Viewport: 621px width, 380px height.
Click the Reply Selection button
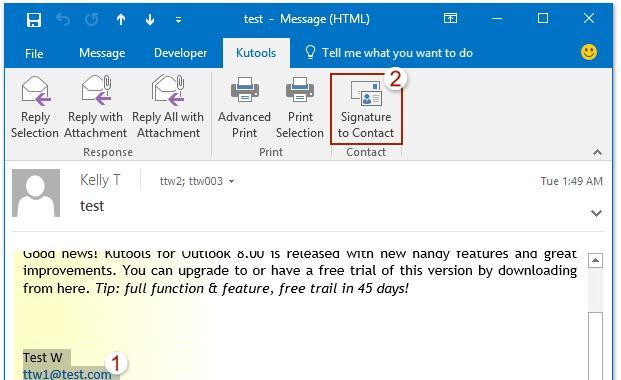coord(35,107)
